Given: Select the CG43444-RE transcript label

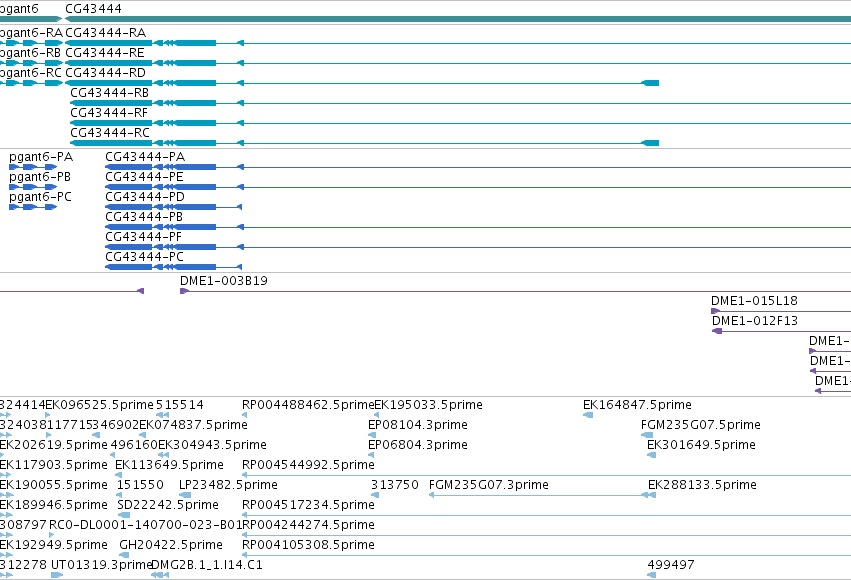Looking at the screenshot, I should (x=105, y=53).
